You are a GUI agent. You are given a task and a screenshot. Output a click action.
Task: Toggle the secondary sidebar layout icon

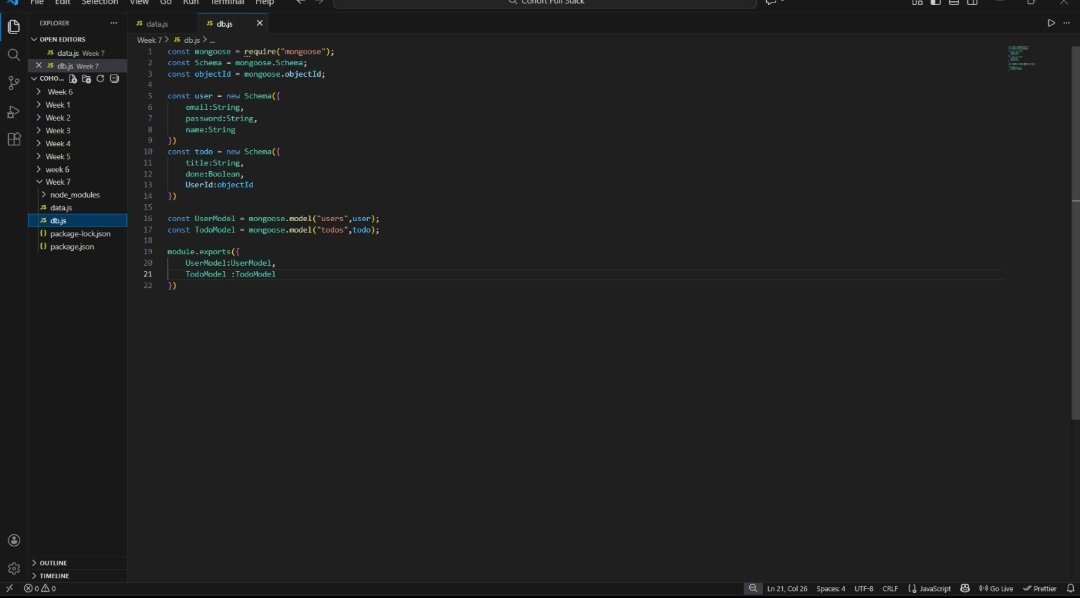point(973,2)
